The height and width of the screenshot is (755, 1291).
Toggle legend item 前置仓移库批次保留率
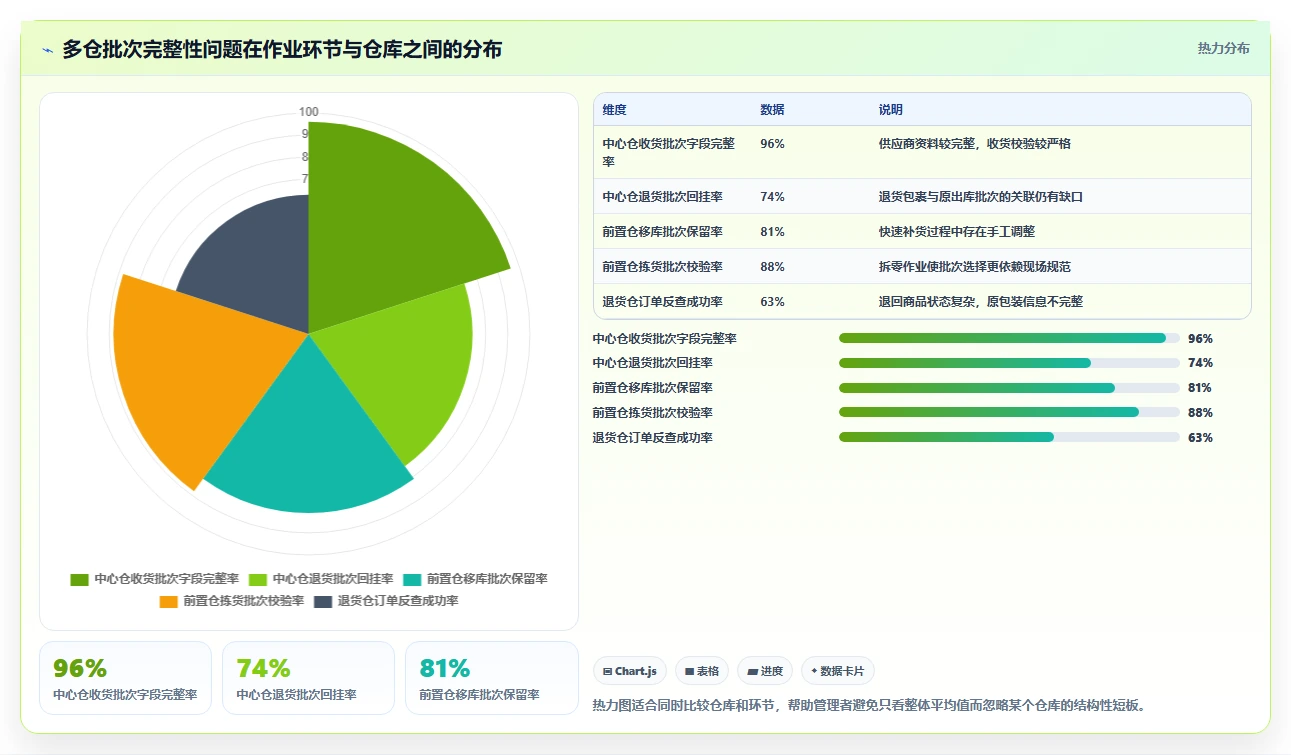tap(475, 579)
